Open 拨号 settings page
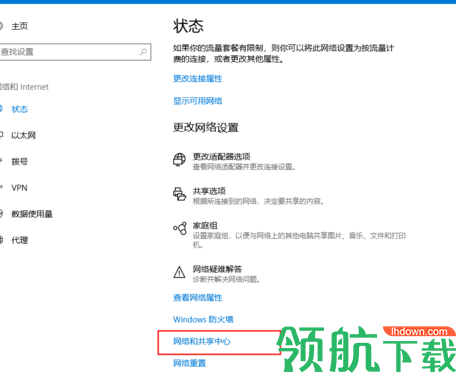The image size is (456, 379). [x=20, y=161]
